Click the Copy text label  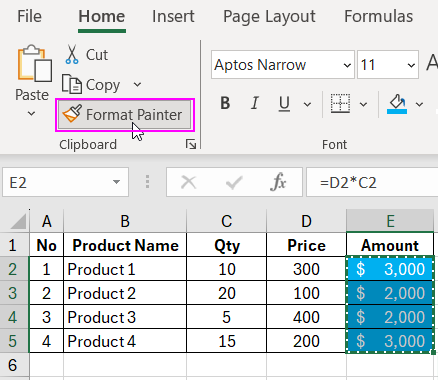[x=103, y=85]
